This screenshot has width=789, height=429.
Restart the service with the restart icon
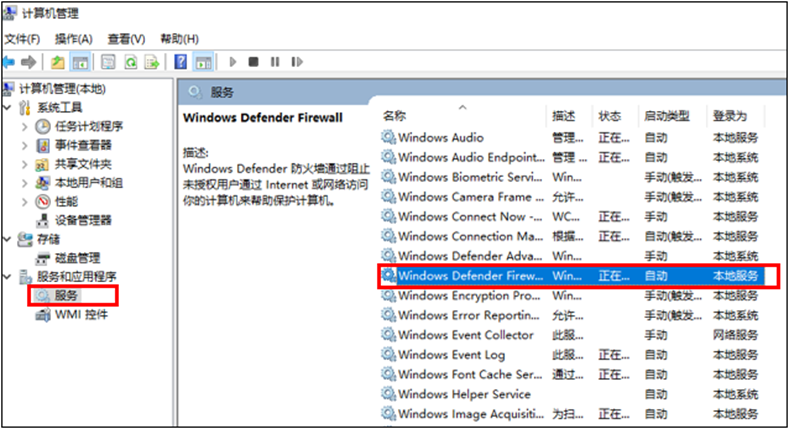click(295, 62)
